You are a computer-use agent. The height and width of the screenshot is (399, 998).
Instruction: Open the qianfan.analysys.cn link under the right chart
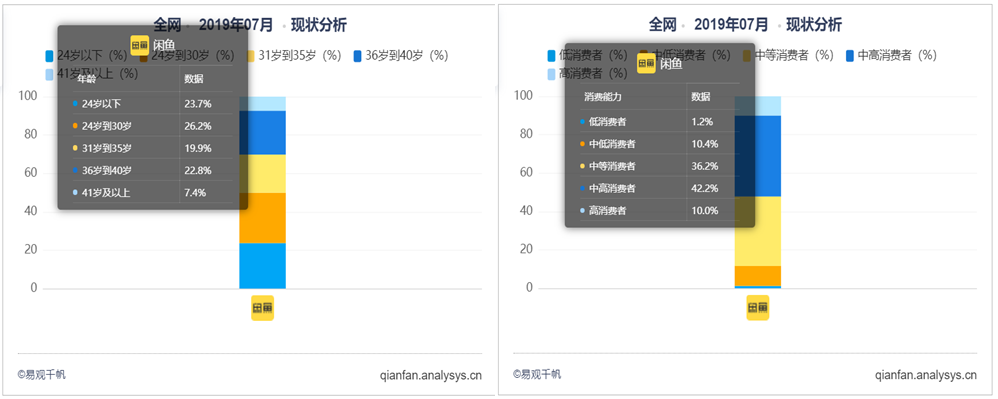pyautogui.click(x=925, y=375)
